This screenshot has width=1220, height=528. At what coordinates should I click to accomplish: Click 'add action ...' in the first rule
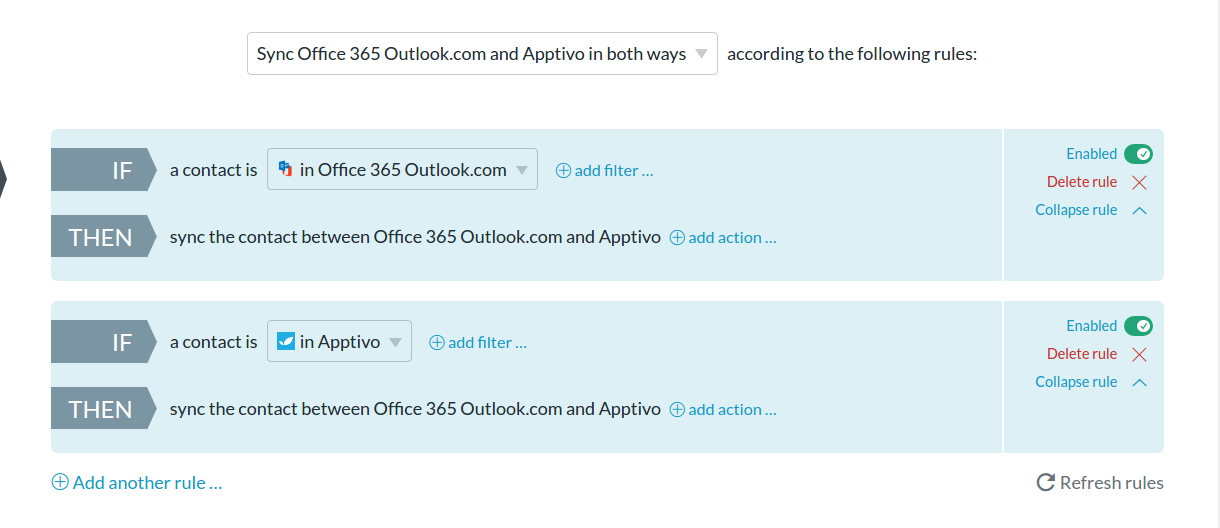(732, 238)
